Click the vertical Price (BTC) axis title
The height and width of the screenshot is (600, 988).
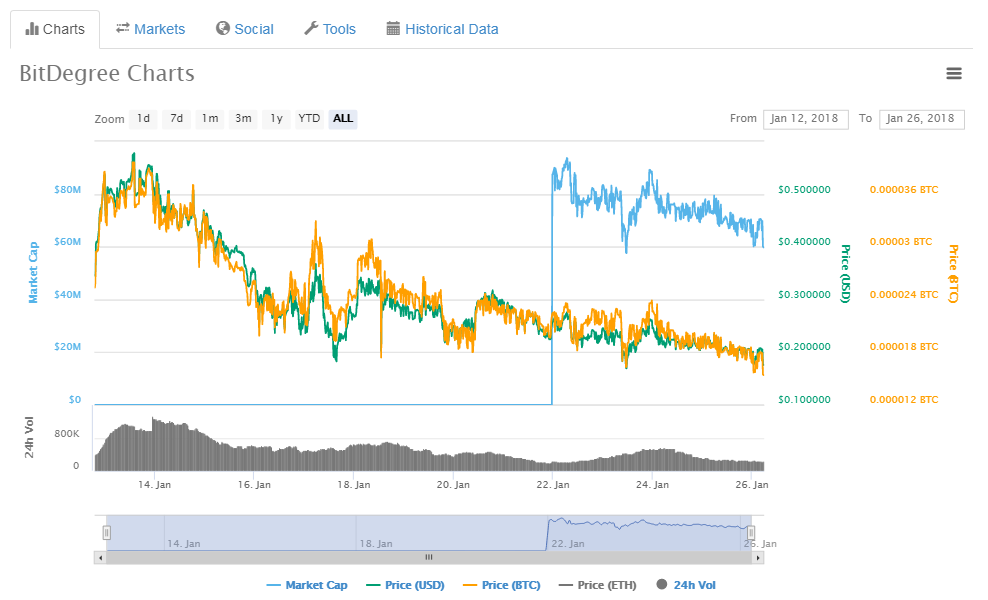953,274
